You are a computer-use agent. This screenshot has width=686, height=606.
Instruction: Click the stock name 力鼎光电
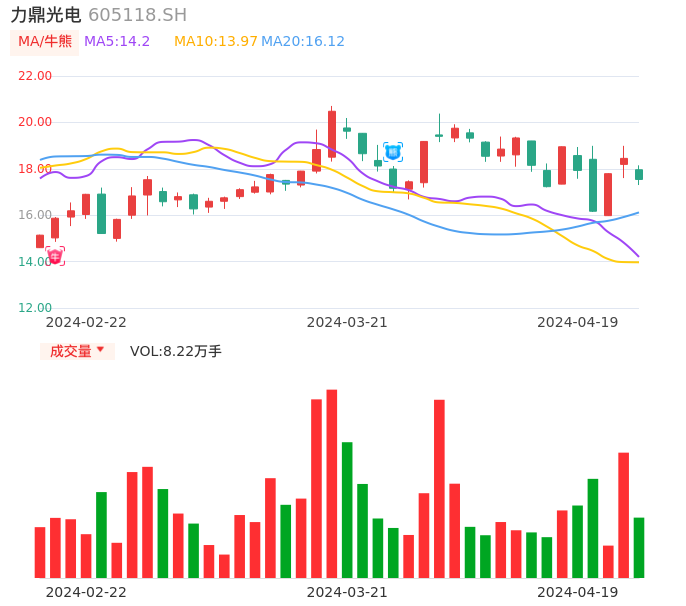(x=46, y=15)
